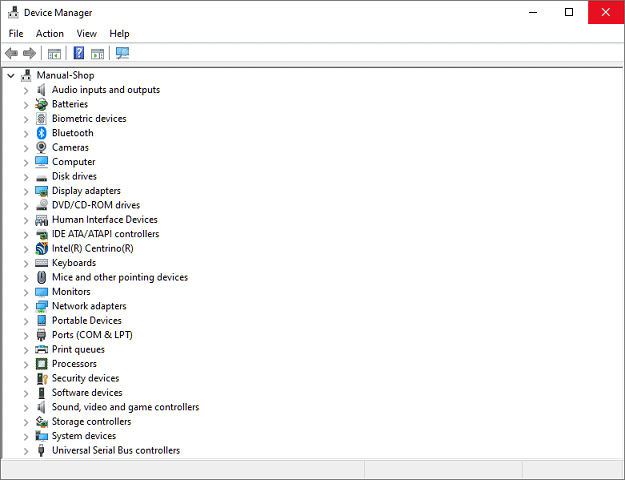
Task: Click the Intel(R) Centrino(R) icon
Action: point(42,248)
